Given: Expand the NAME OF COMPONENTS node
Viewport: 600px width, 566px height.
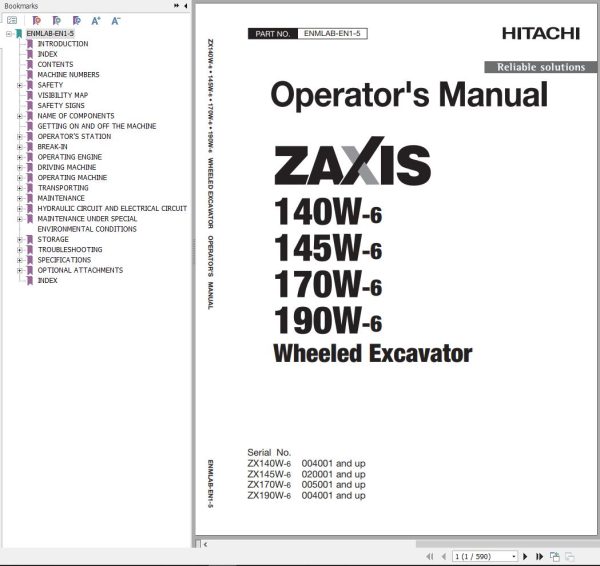Looking at the screenshot, I should click(20, 116).
